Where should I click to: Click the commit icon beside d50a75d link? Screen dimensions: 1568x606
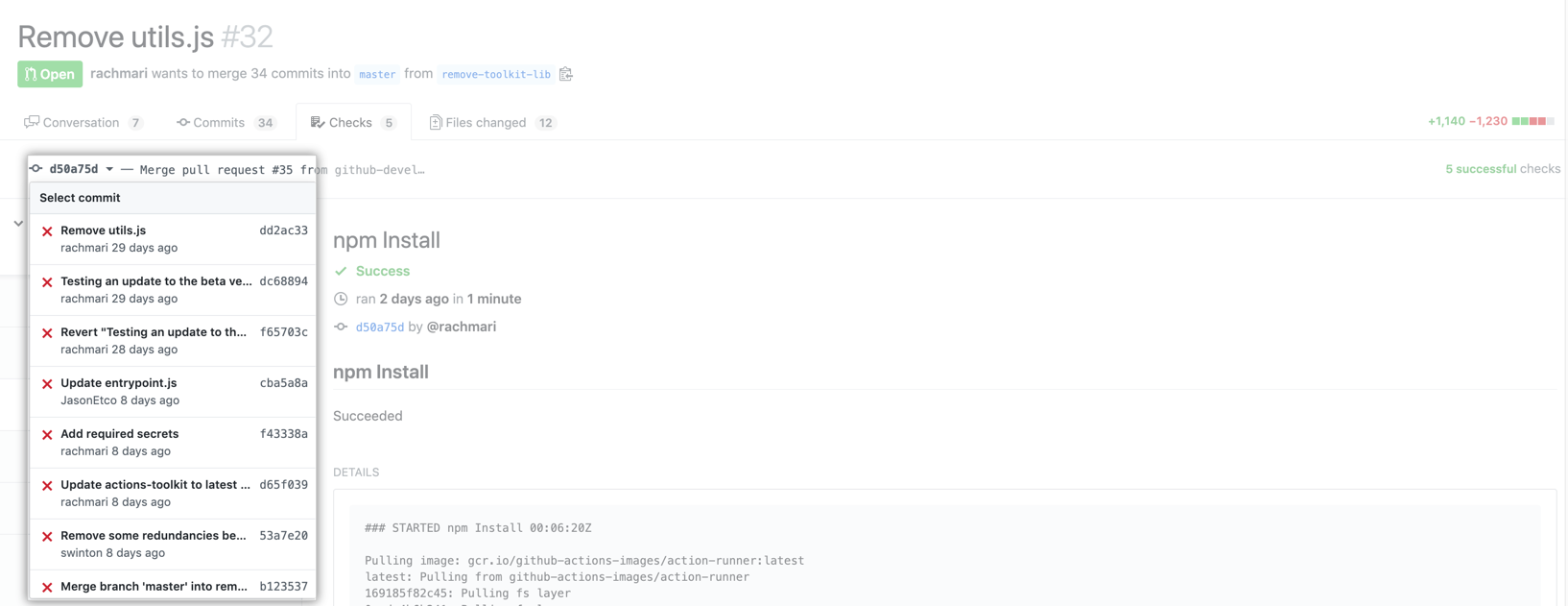point(341,327)
